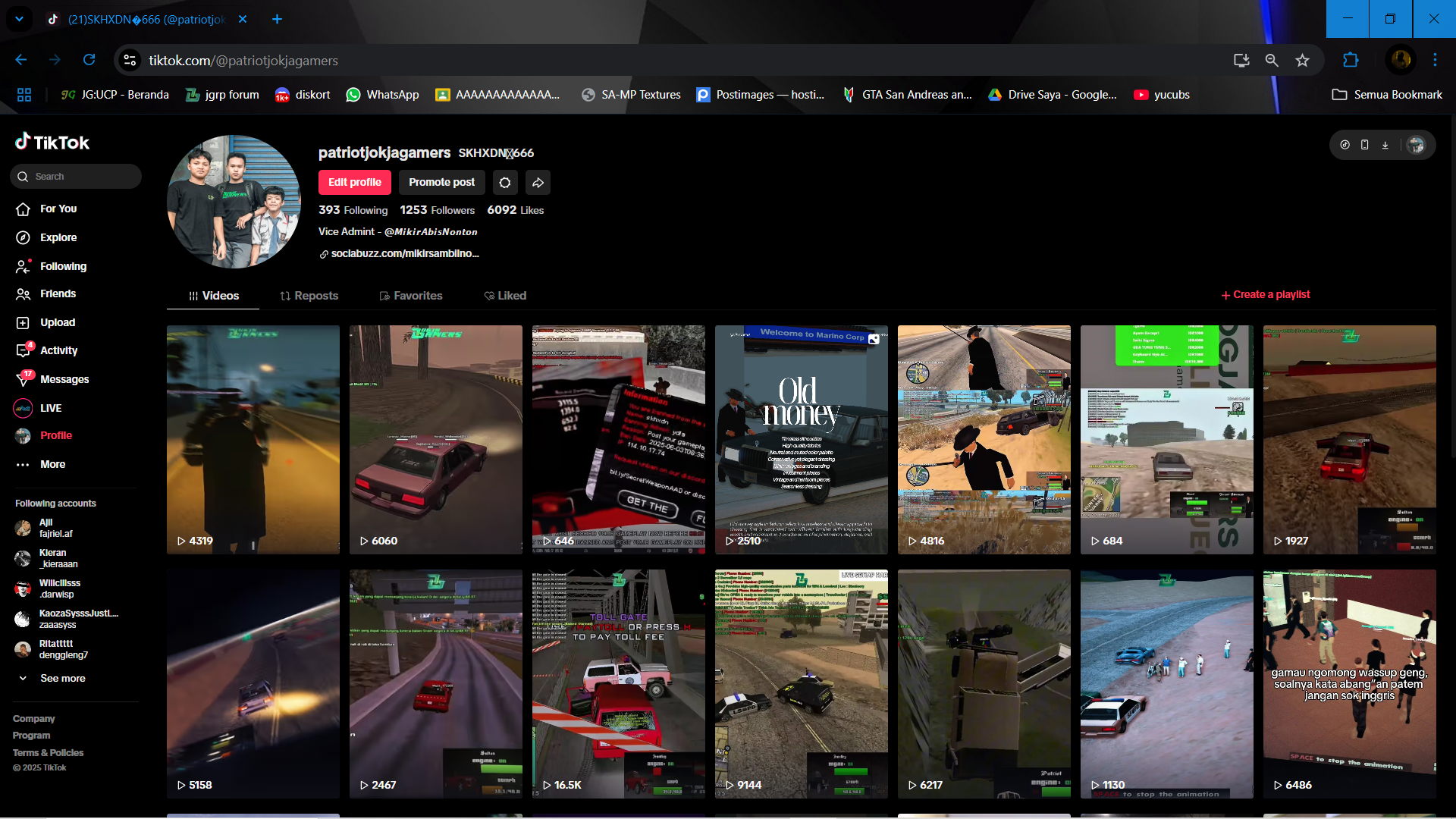Open the jgrp forum bookmark

(x=222, y=95)
